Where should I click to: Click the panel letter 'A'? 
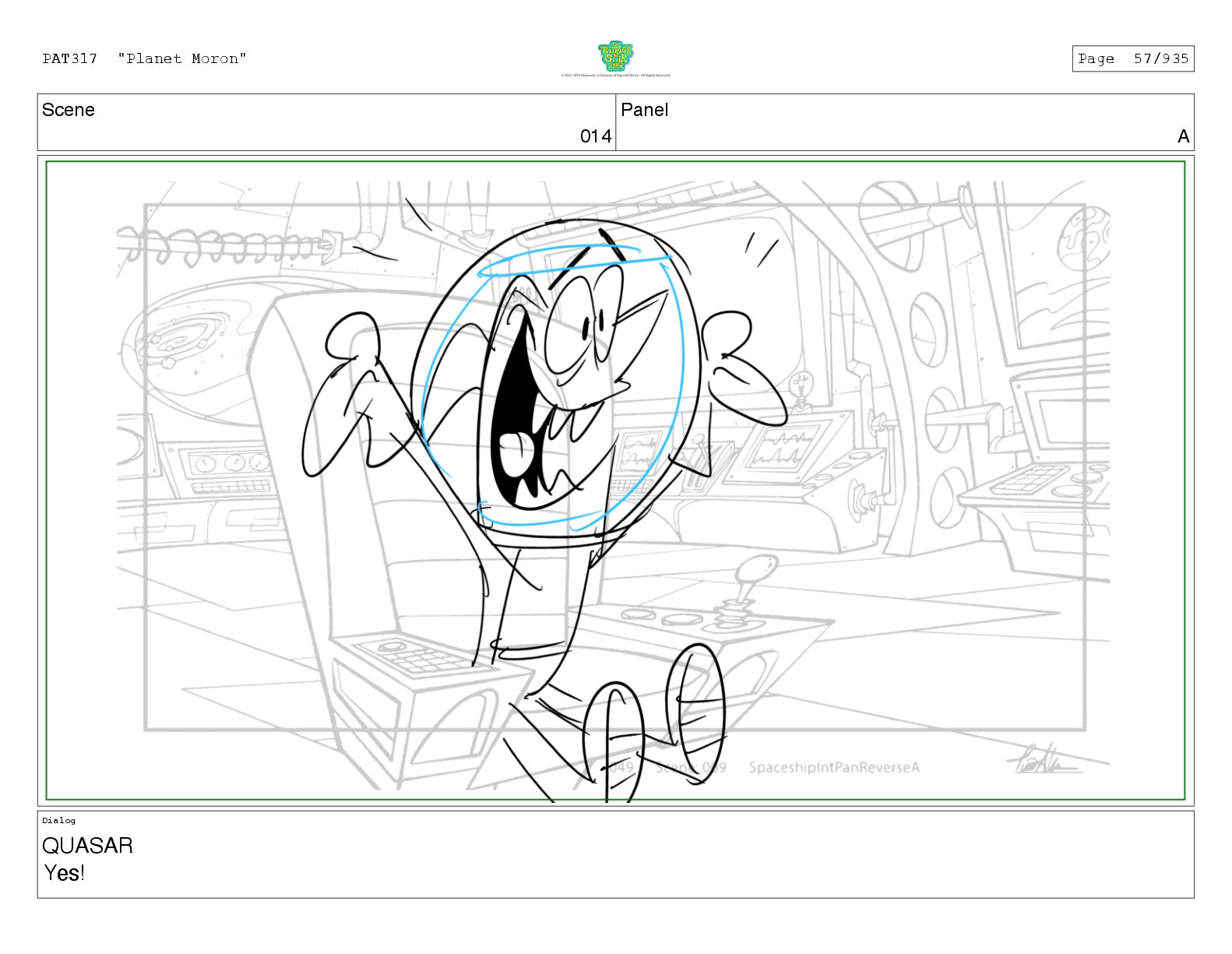pyautogui.click(x=1184, y=136)
